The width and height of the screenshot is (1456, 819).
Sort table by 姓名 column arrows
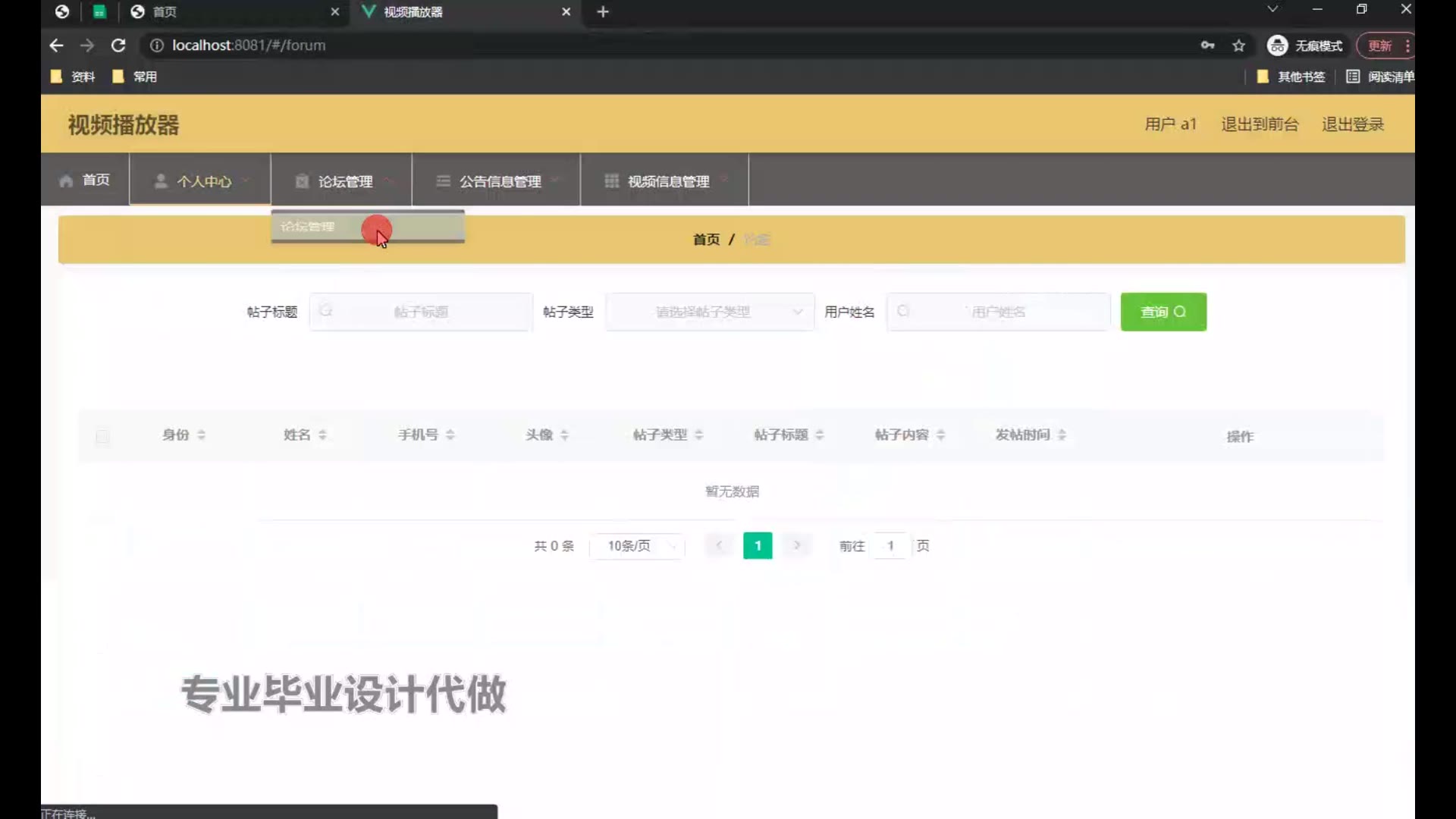click(322, 435)
